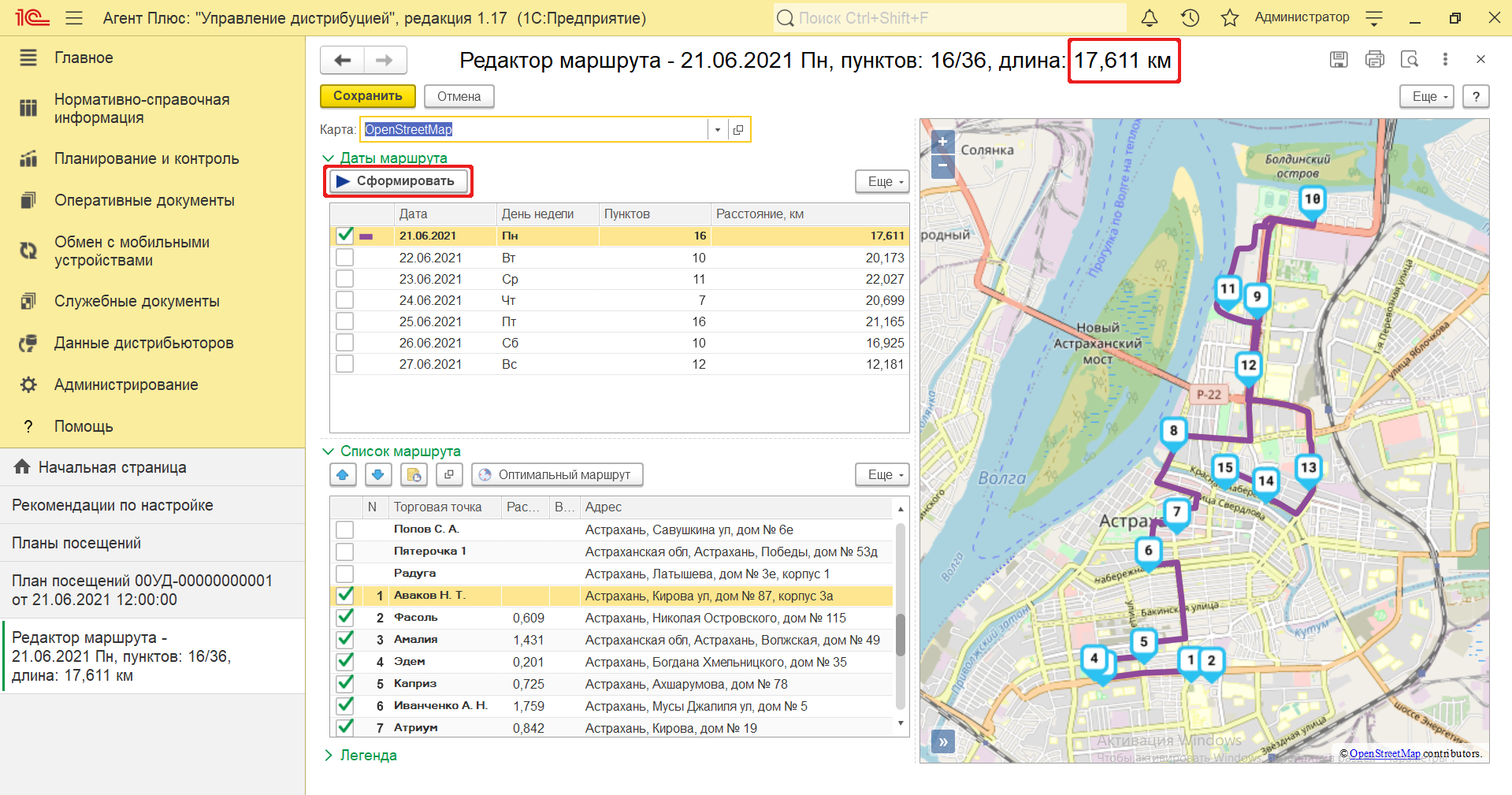Click map marker number 8

pyautogui.click(x=1173, y=432)
